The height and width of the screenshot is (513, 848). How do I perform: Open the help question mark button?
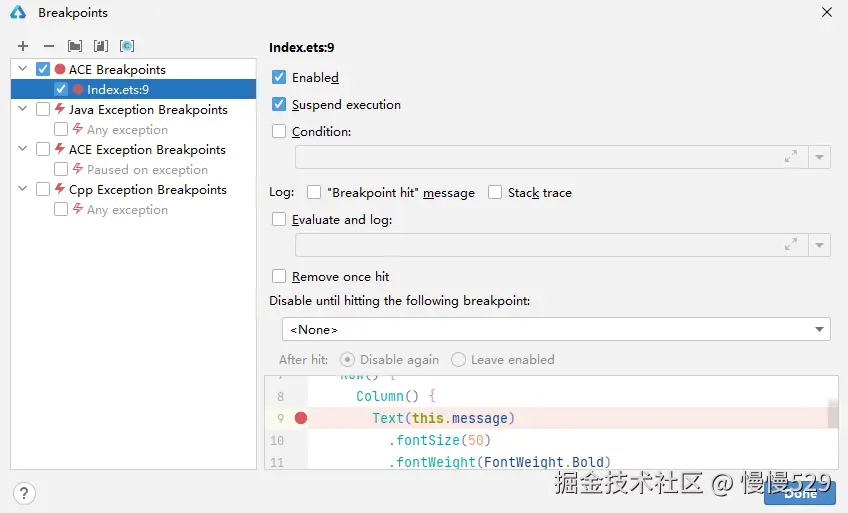click(24, 493)
